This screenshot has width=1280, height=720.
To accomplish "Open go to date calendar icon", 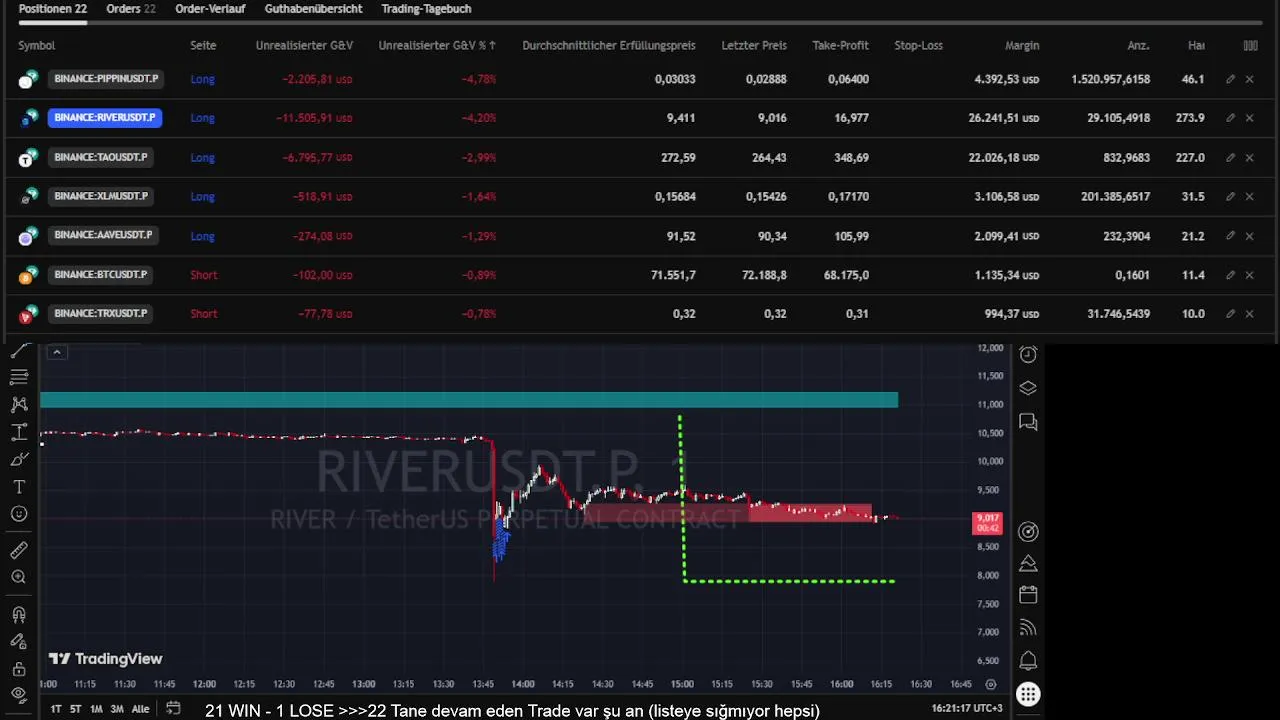I will pyautogui.click(x=173, y=708).
